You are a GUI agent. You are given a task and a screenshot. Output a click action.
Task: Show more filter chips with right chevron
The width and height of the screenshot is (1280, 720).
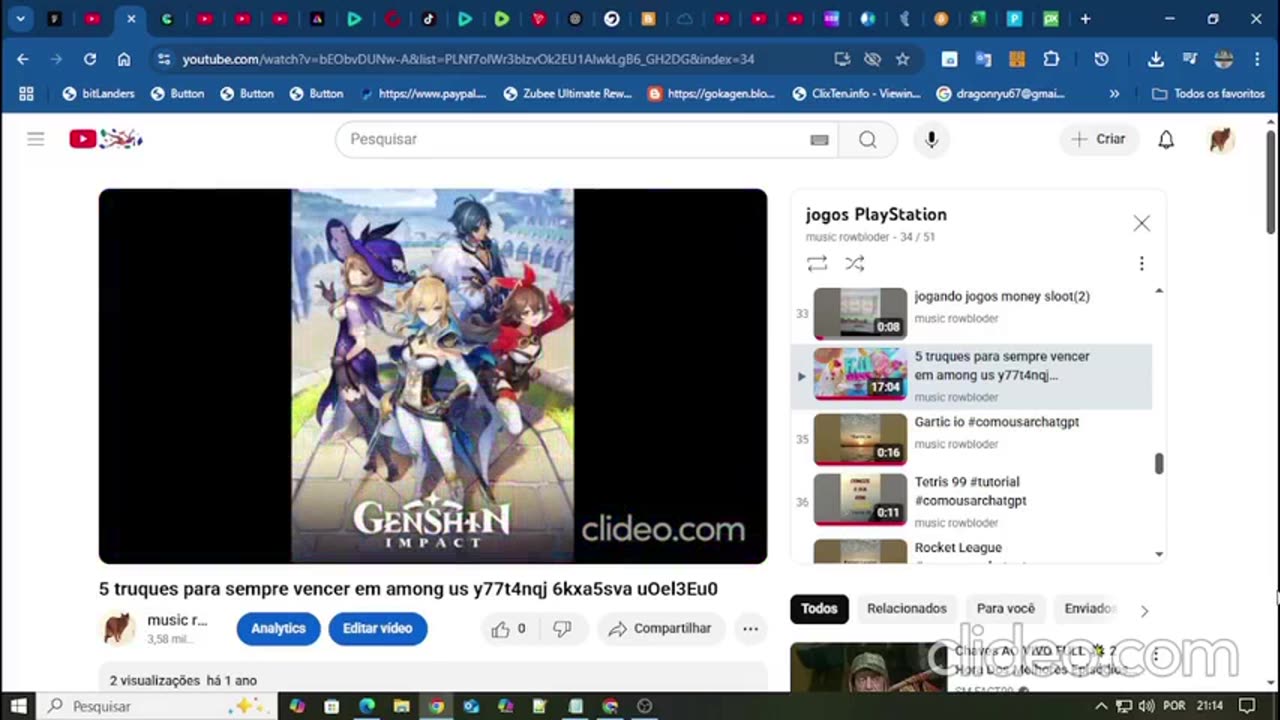(x=1144, y=610)
